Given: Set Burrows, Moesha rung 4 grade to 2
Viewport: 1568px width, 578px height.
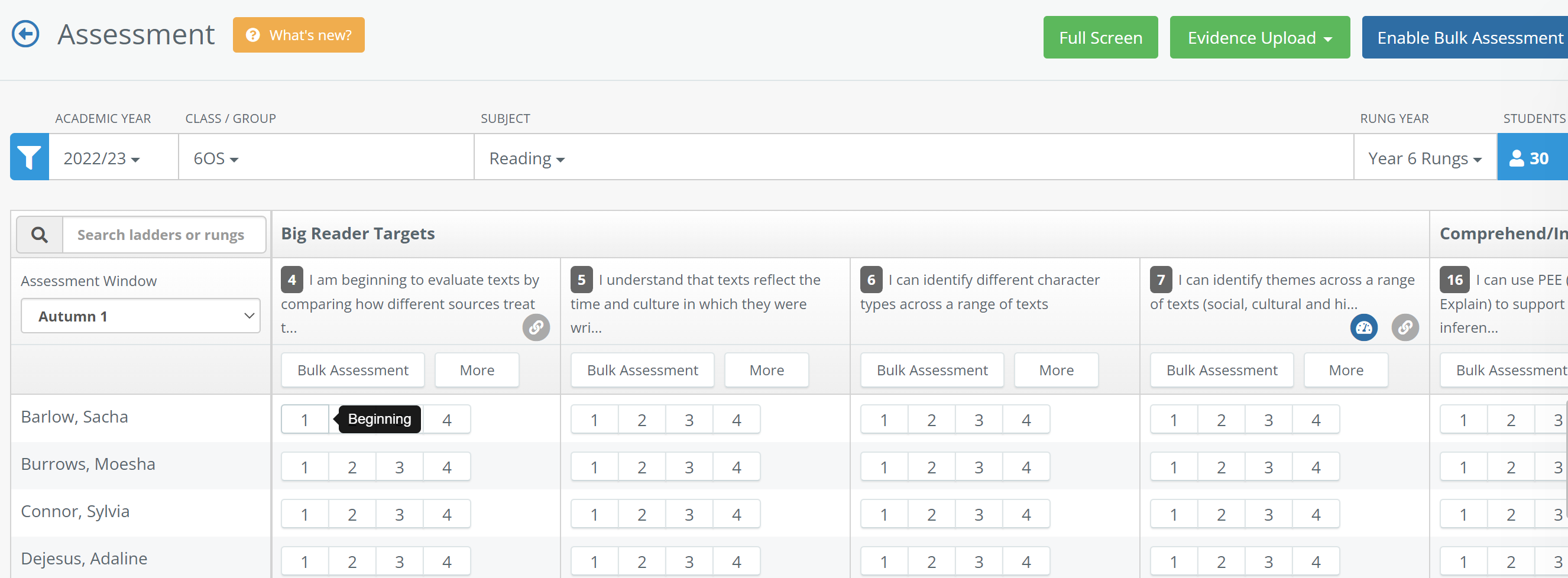Looking at the screenshot, I should coord(352,467).
